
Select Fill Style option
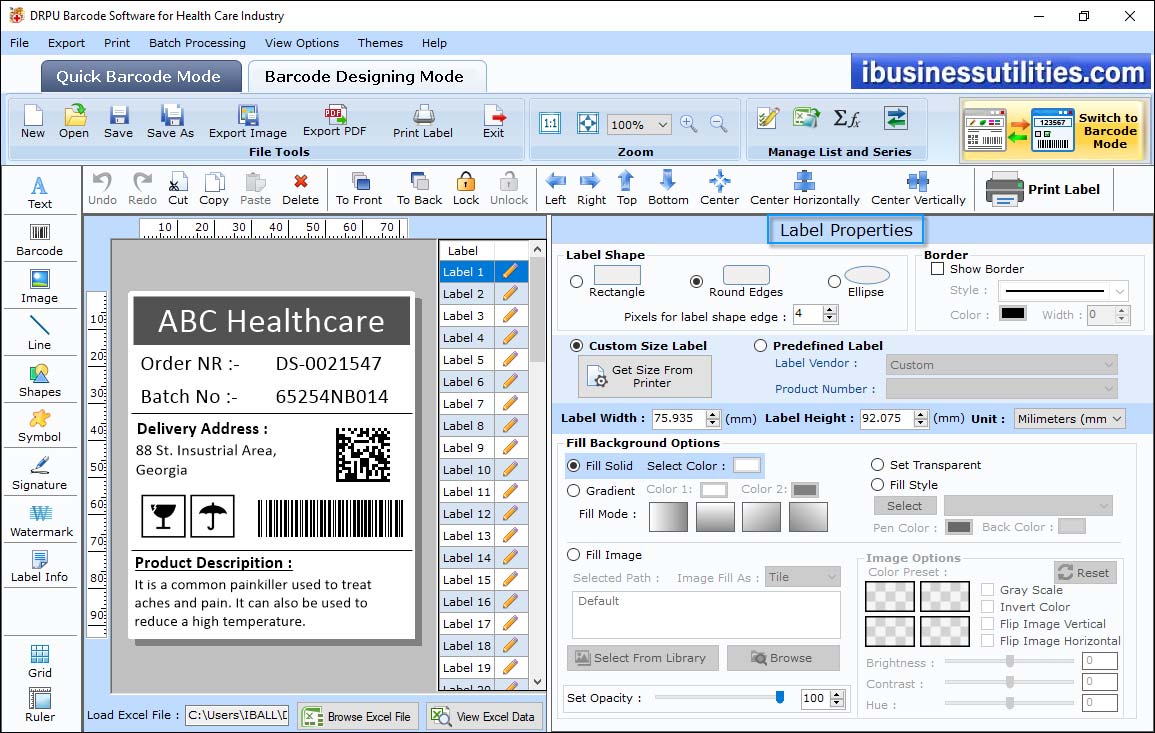pyautogui.click(x=877, y=485)
